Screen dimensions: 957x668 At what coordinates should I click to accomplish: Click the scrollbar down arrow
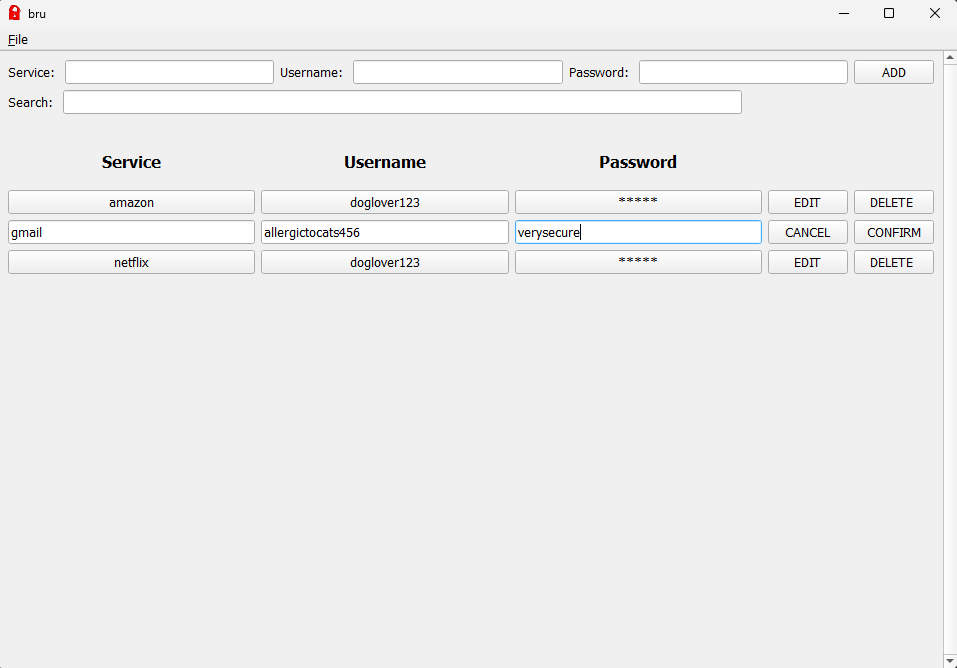950,661
